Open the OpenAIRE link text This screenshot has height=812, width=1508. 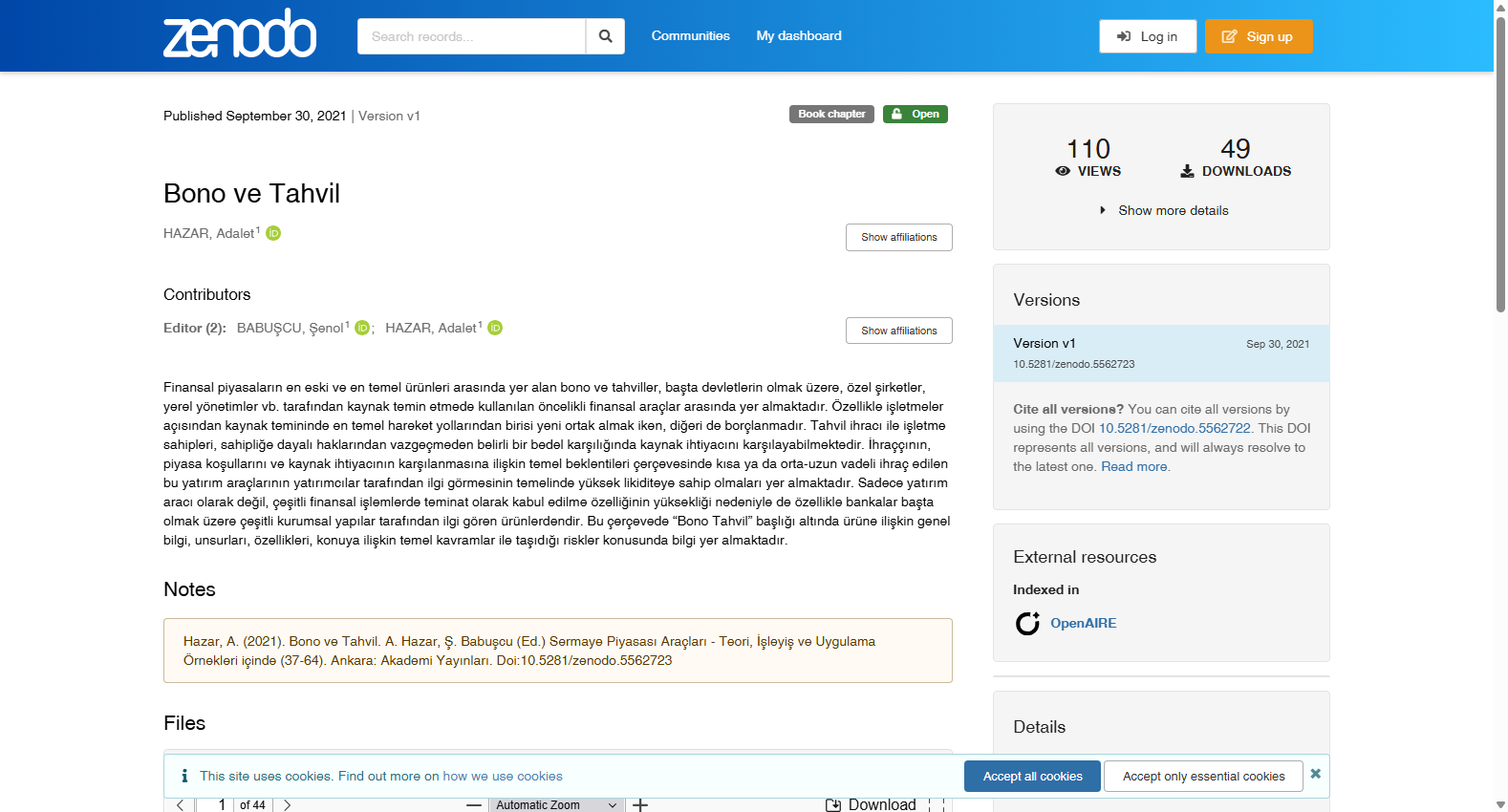(1084, 623)
